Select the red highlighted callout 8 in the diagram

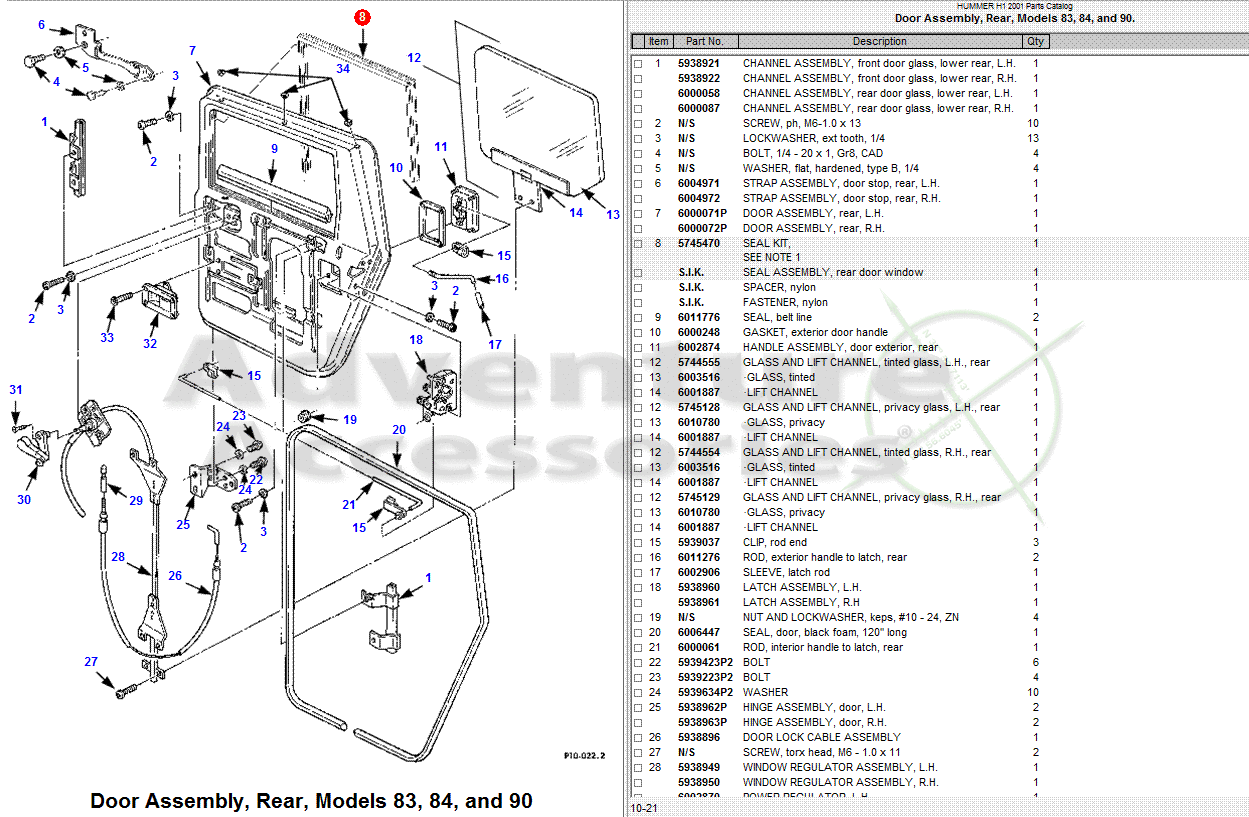point(362,17)
